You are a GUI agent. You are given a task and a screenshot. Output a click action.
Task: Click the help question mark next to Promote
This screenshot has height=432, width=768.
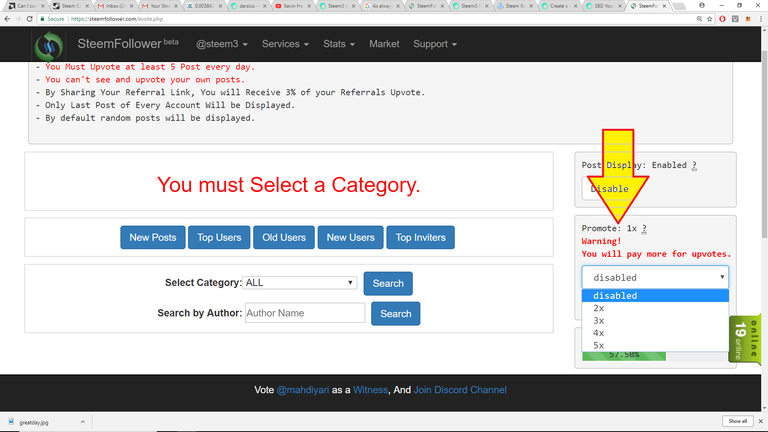[x=644, y=228]
